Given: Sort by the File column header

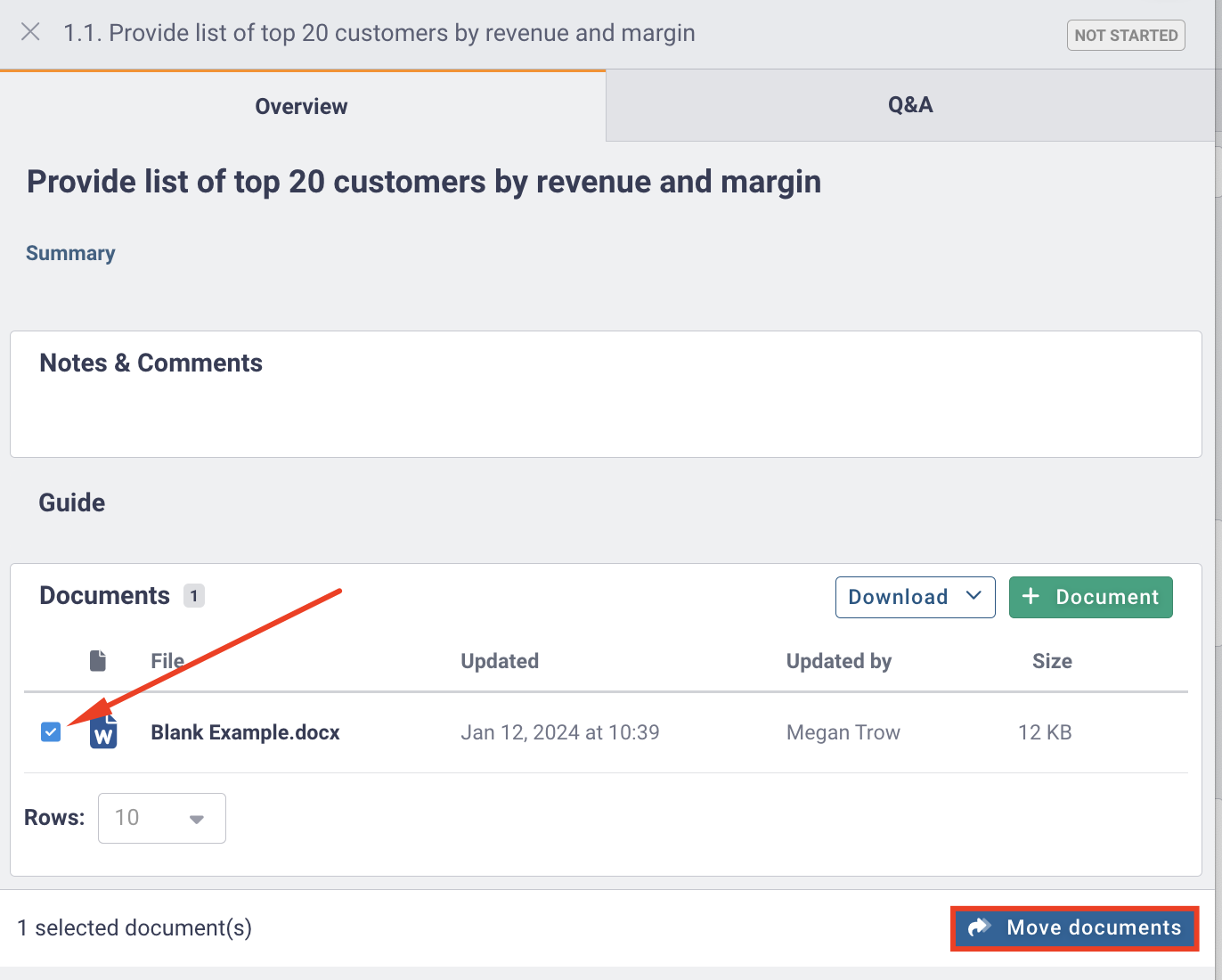Looking at the screenshot, I should [167, 661].
